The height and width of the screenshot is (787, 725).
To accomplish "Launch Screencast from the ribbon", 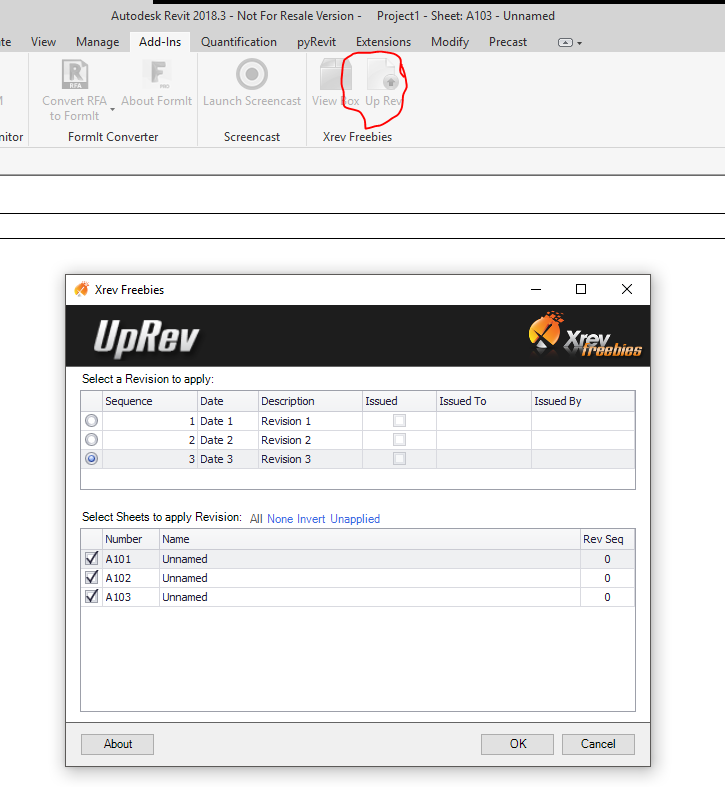I will 252,74.
